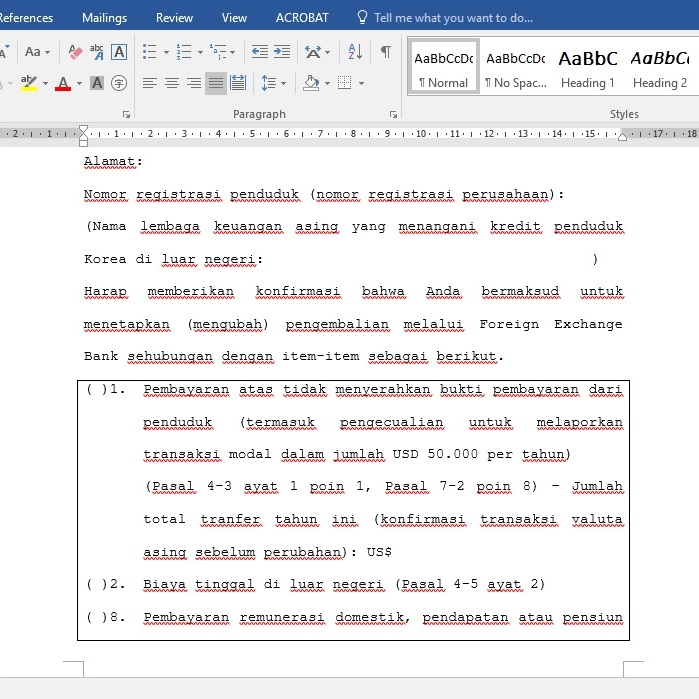
Task: Switch to the Review tab
Action: pos(175,18)
